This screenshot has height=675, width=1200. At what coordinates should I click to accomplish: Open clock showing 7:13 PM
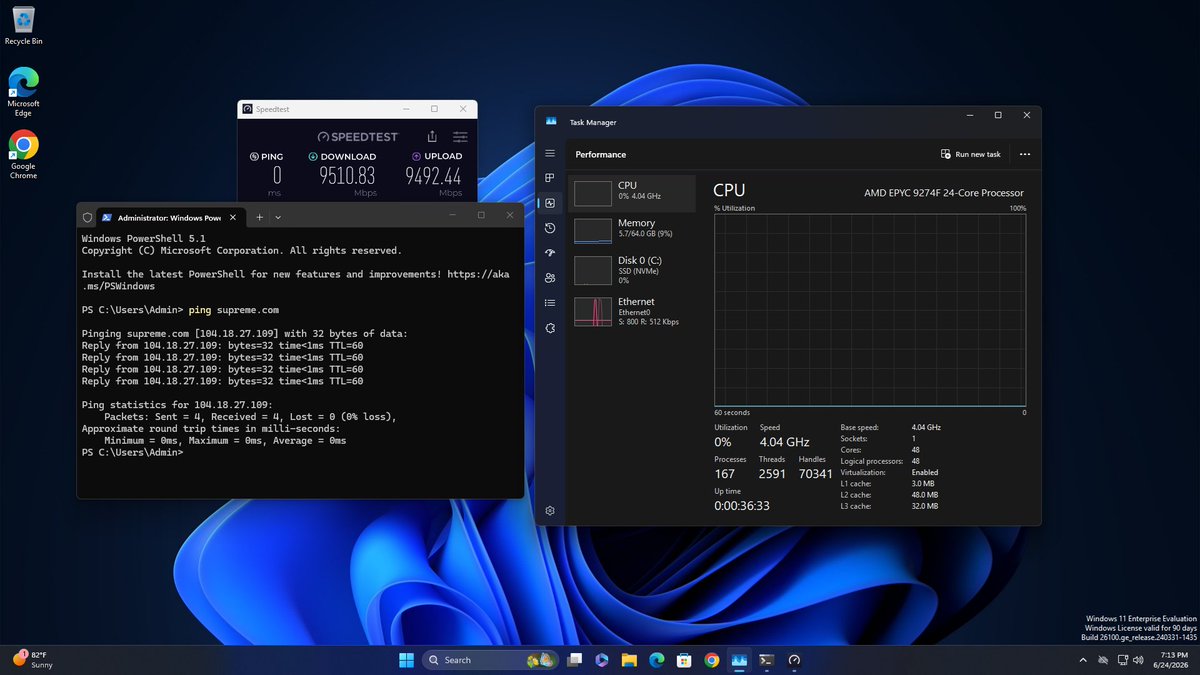tap(1169, 660)
